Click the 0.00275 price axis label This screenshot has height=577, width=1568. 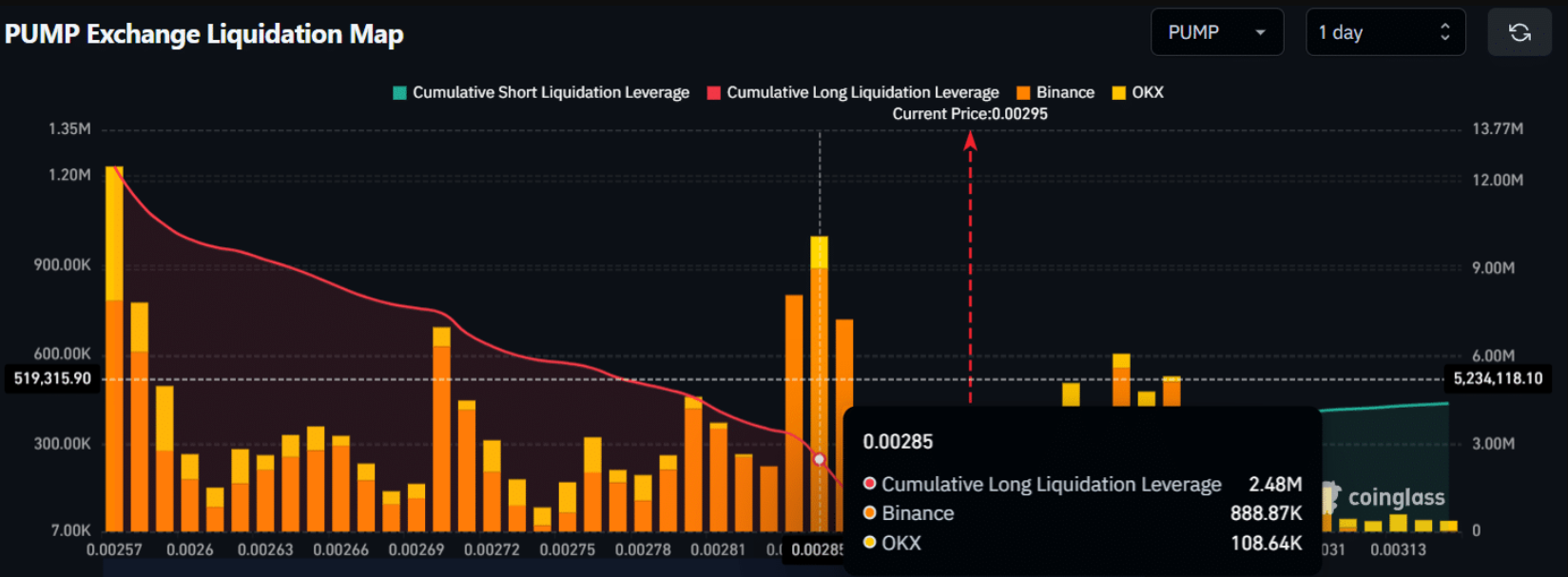(568, 549)
